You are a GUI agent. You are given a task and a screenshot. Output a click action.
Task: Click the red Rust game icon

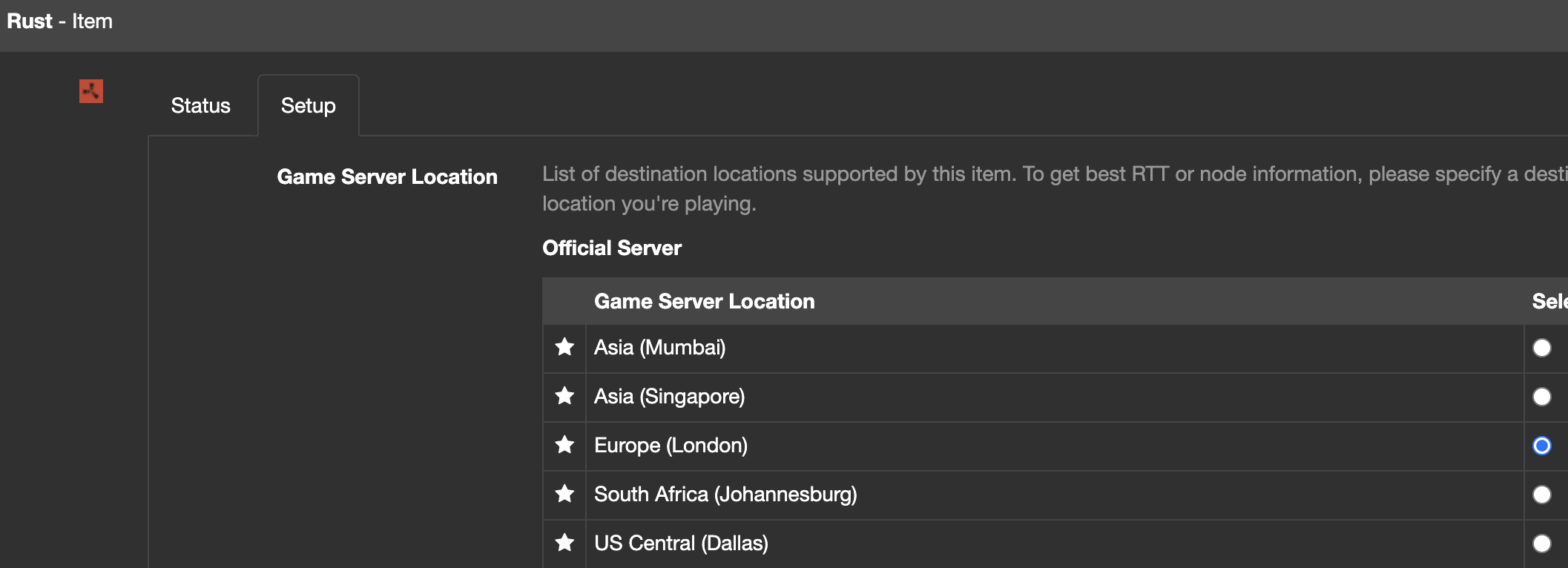click(91, 91)
